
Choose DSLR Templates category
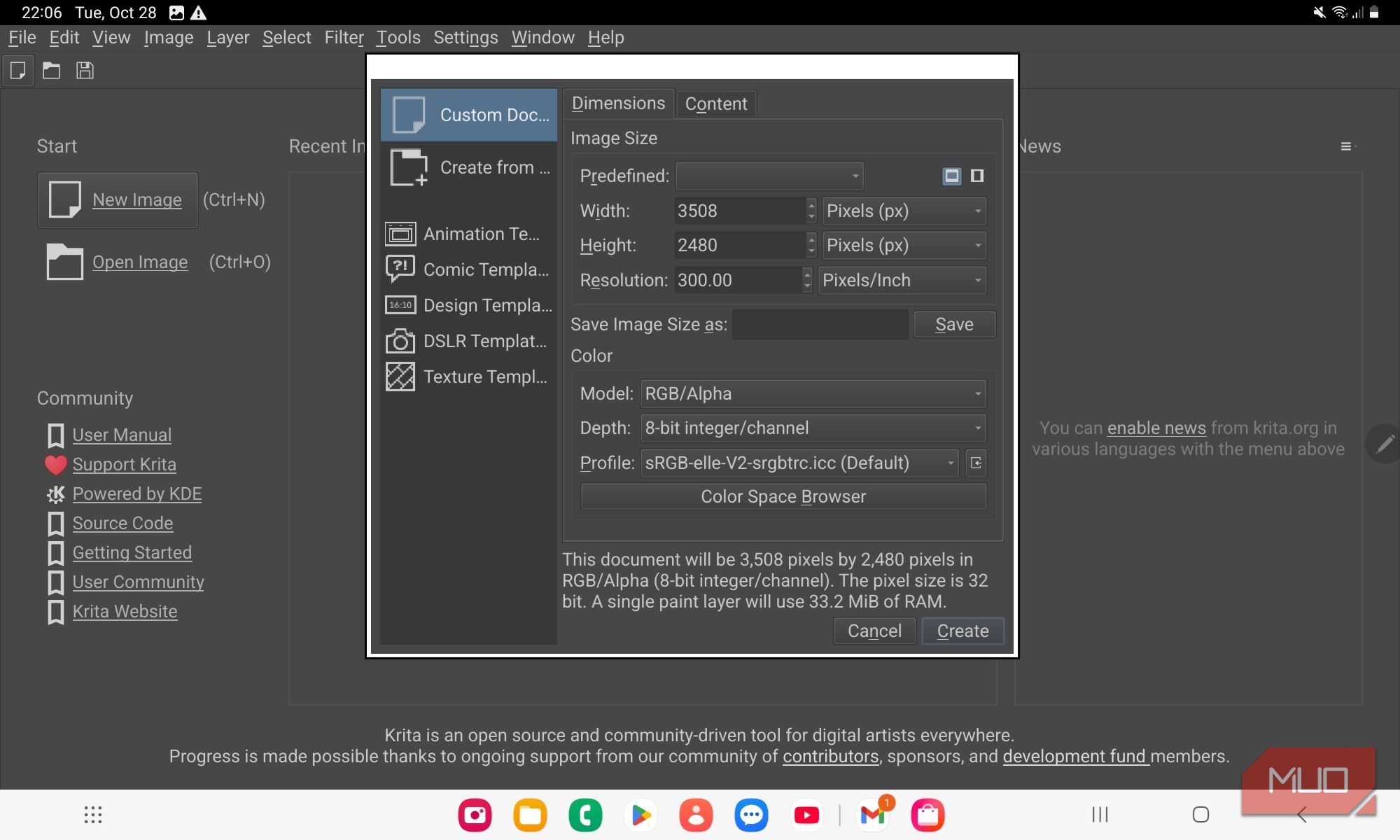tap(469, 341)
